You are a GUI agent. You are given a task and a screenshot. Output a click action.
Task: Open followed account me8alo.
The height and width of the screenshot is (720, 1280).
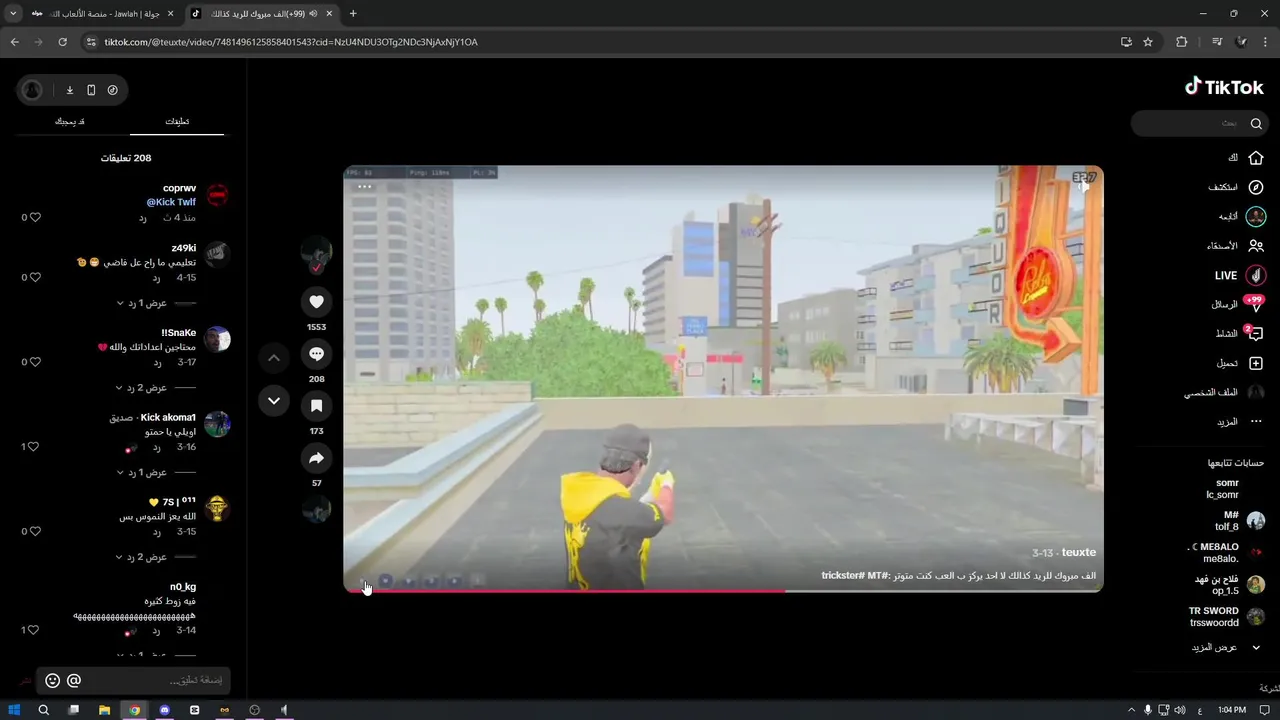[1227, 553]
